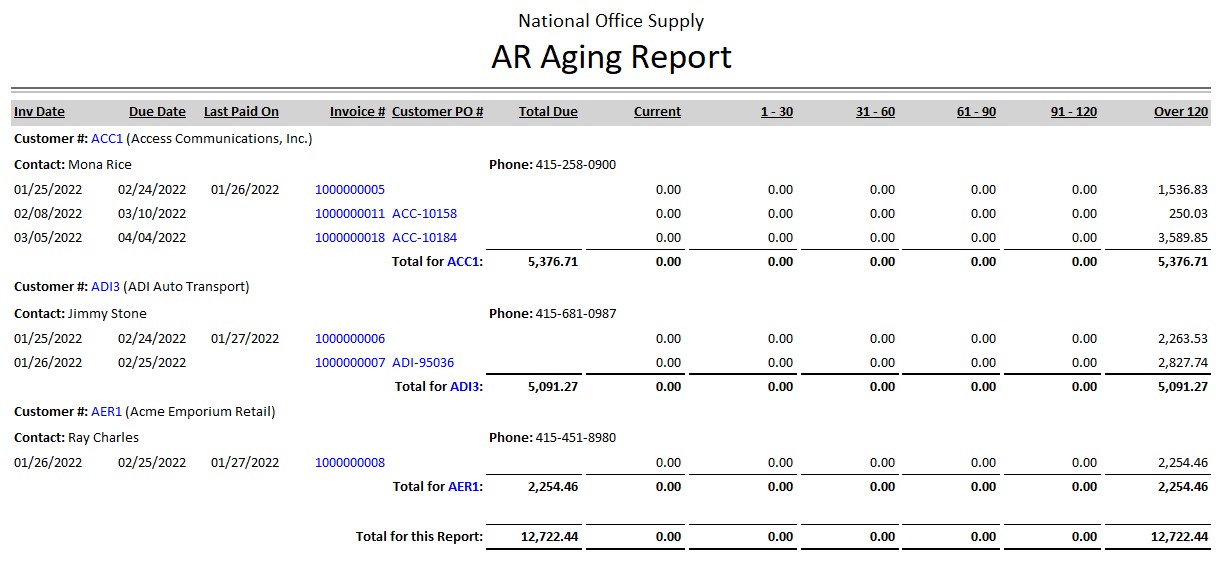The image size is (1226, 564).
Task: Open customer PO ADI-95036
Action: point(423,363)
